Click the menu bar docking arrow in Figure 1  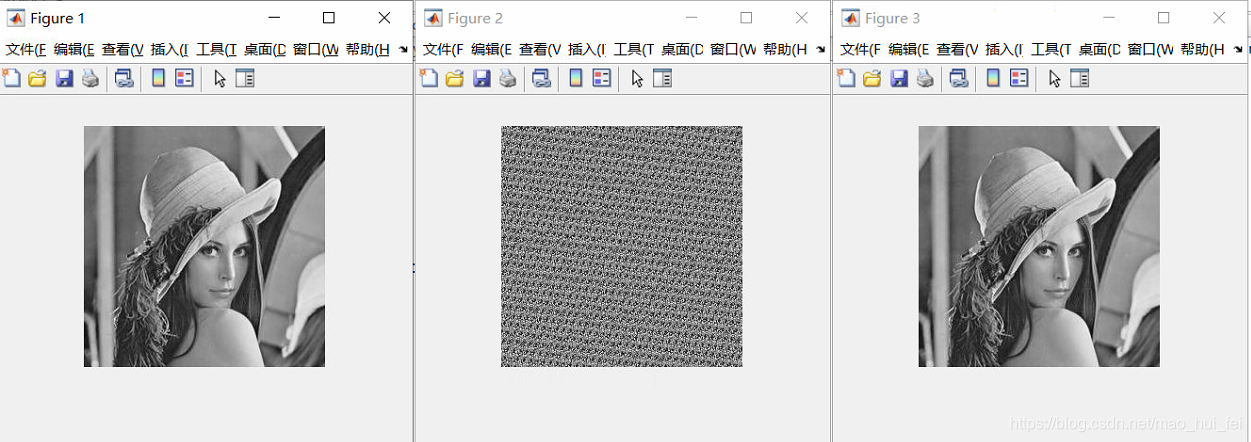click(403, 50)
